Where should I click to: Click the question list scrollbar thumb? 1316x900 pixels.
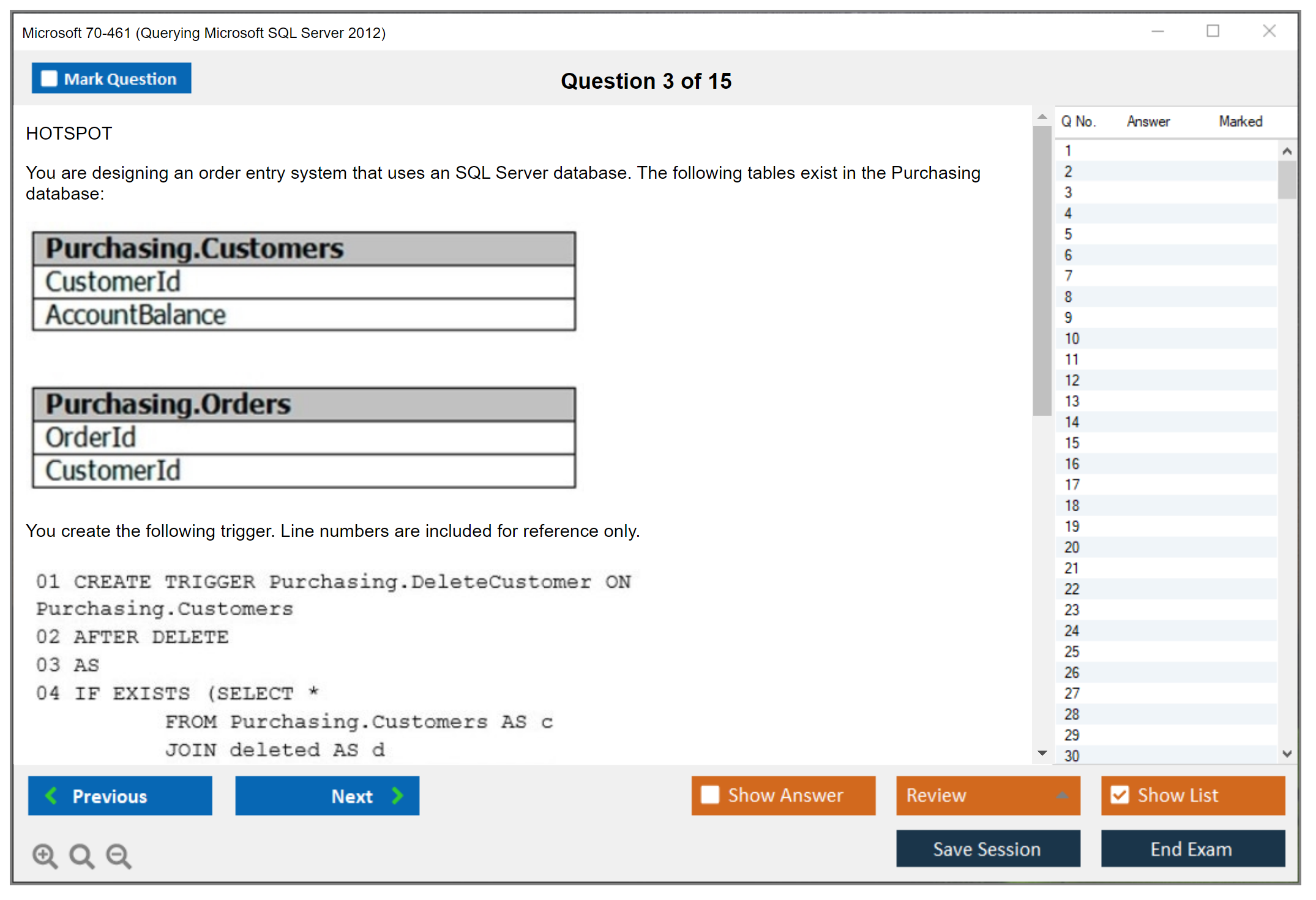1287,179
